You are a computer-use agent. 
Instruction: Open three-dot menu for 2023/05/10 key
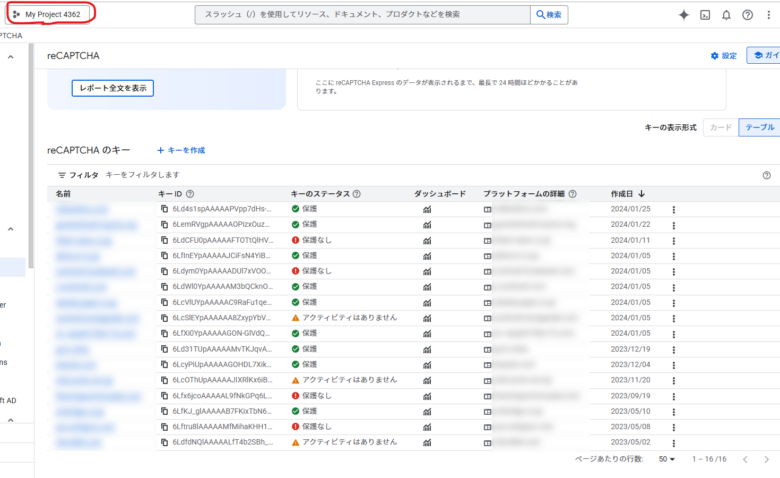(x=674, y=411)
